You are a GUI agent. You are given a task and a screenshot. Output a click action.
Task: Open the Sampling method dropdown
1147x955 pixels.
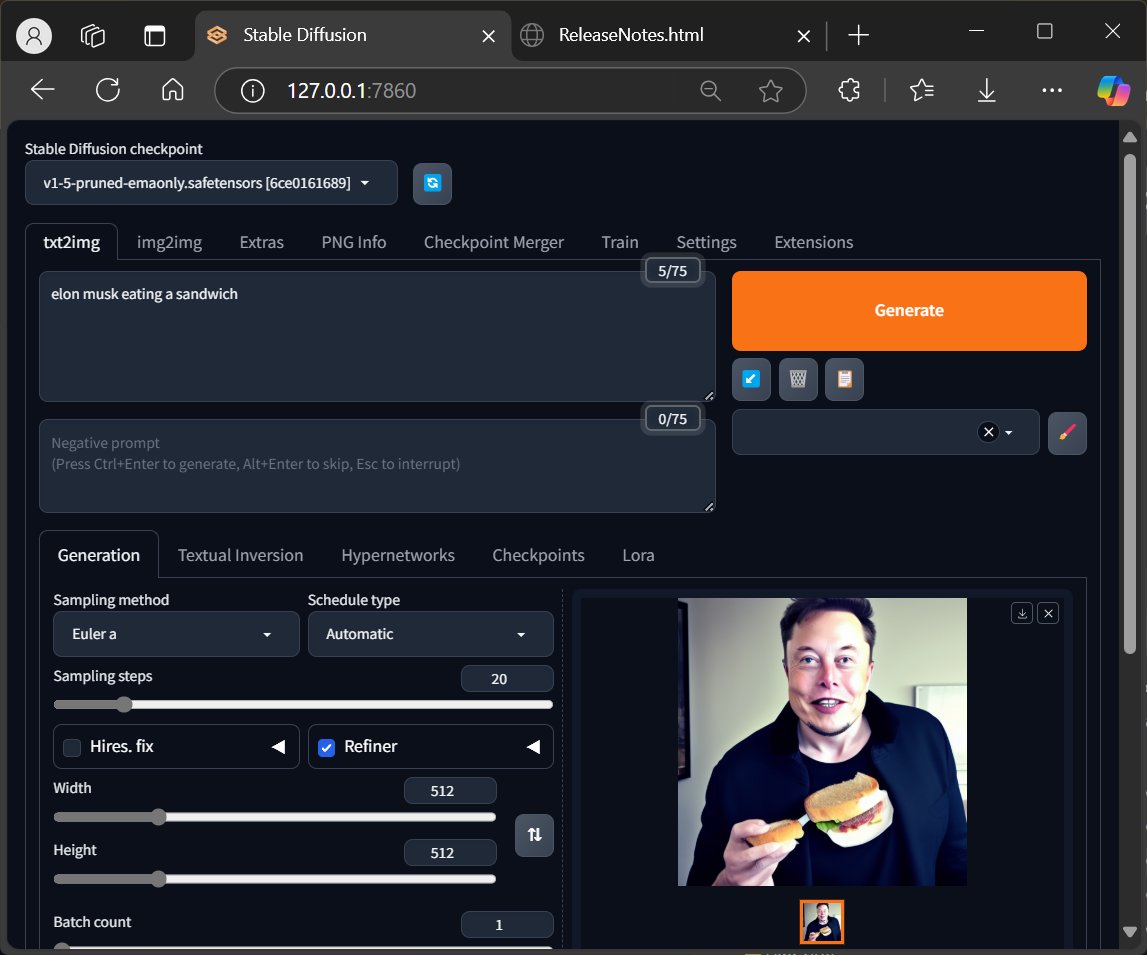pos(176,634)
